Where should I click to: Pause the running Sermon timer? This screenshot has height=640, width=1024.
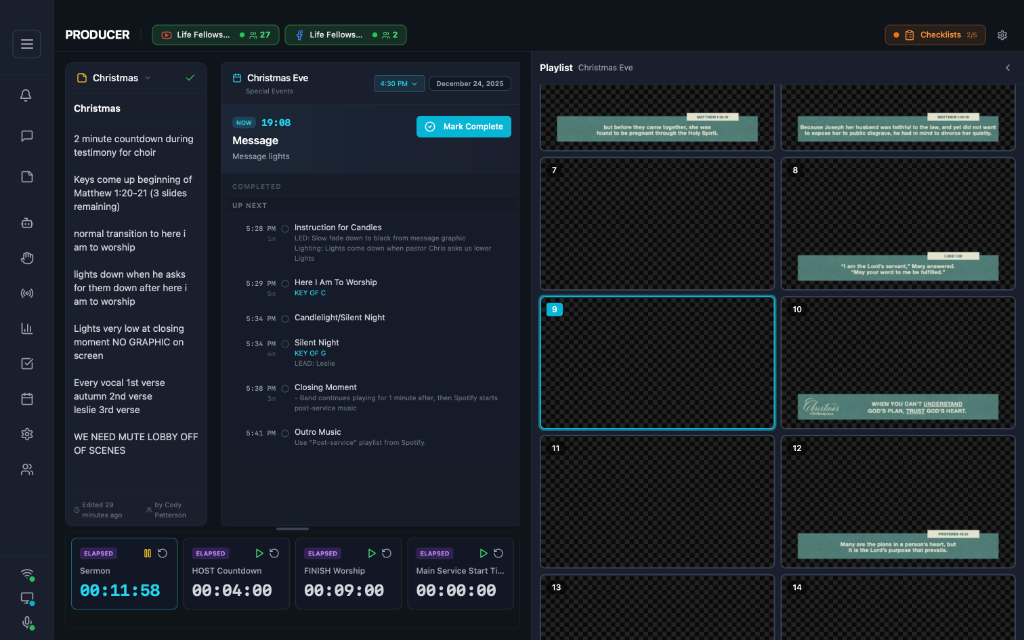click(x=146, y=553)
